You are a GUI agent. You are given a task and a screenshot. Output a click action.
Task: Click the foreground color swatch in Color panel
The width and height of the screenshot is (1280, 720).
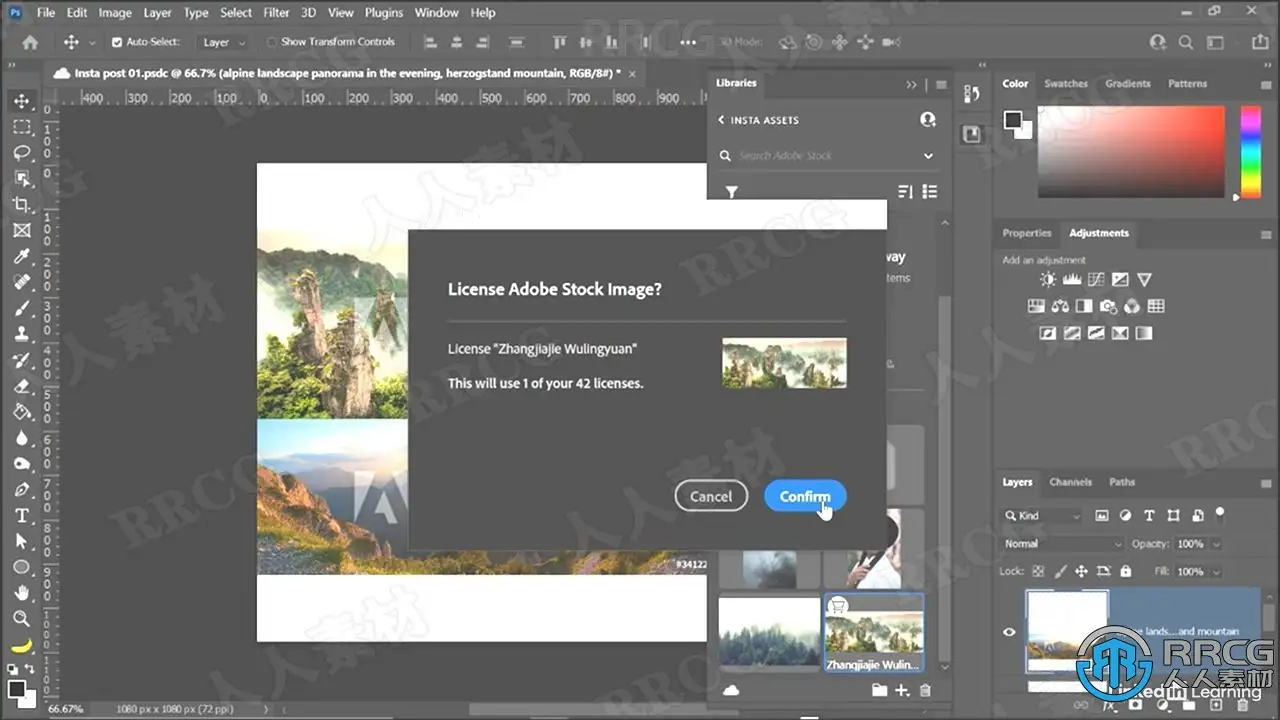coord(1012,120)
